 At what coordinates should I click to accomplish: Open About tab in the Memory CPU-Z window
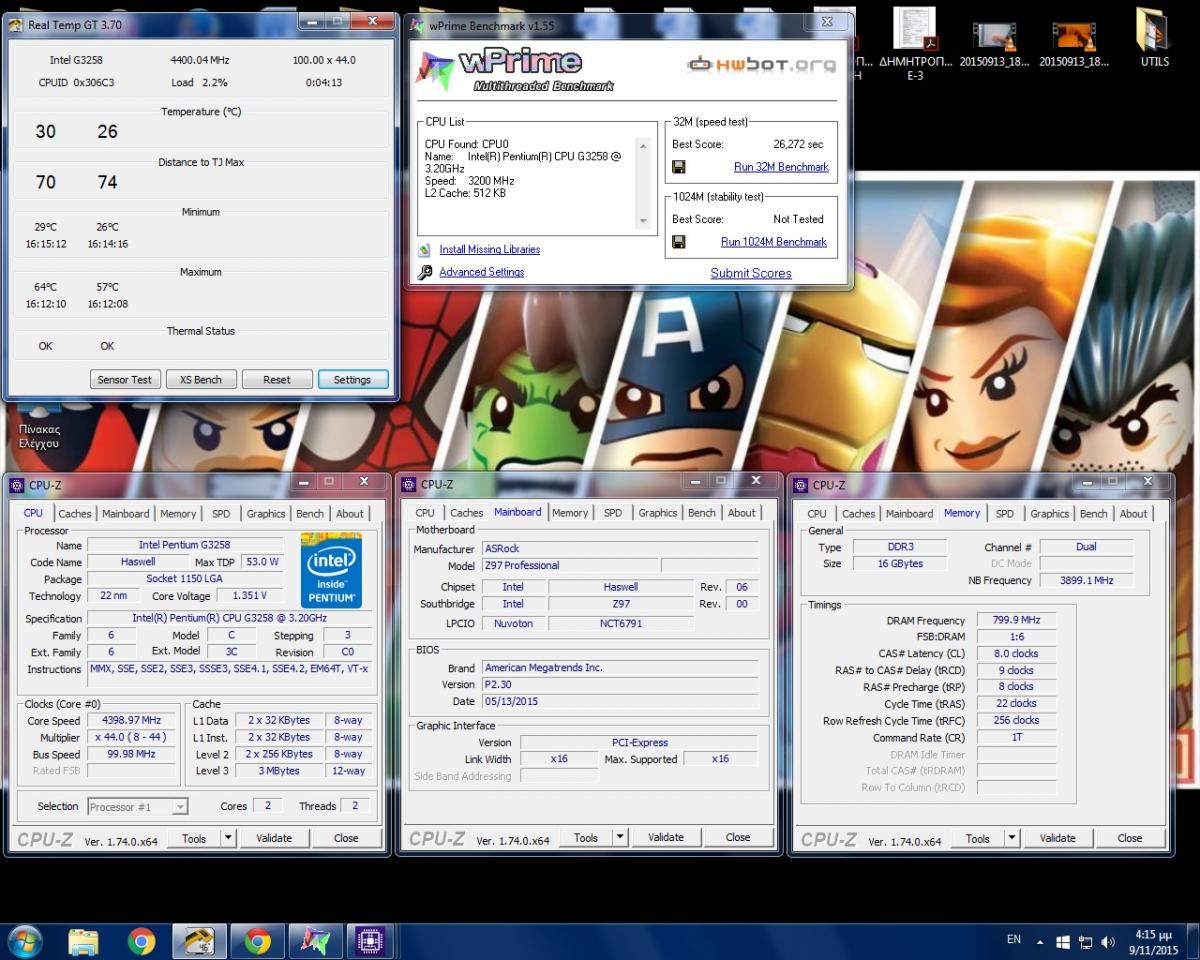pos(1134,514)
